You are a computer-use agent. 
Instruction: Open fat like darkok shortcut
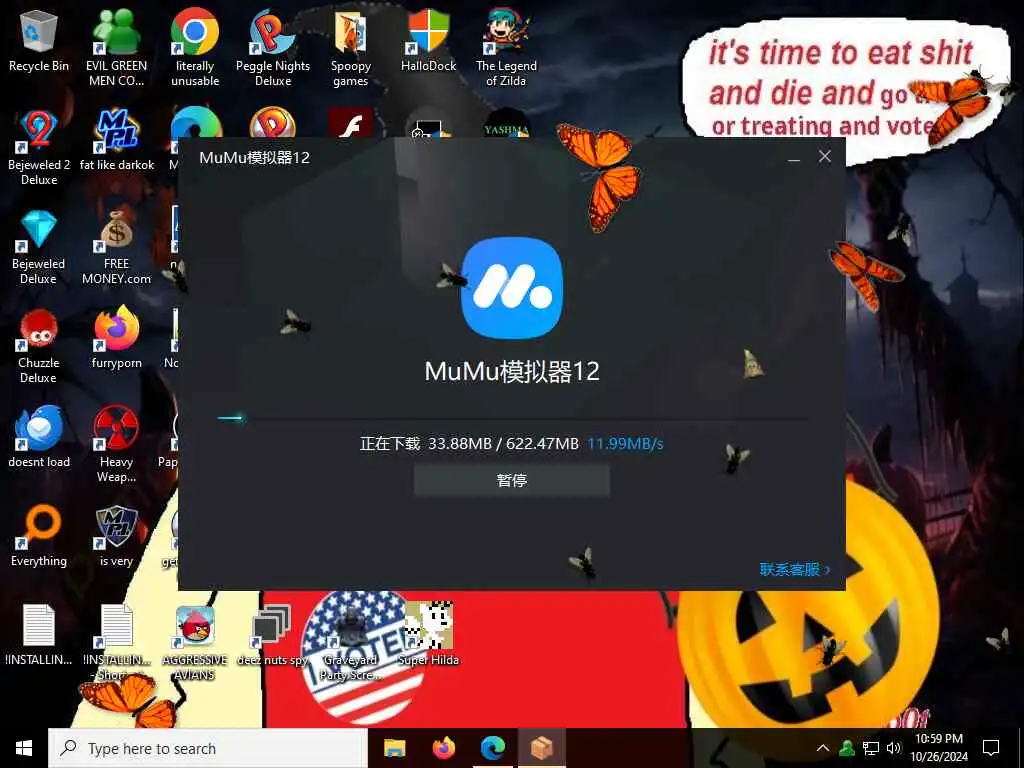(117, 140)
